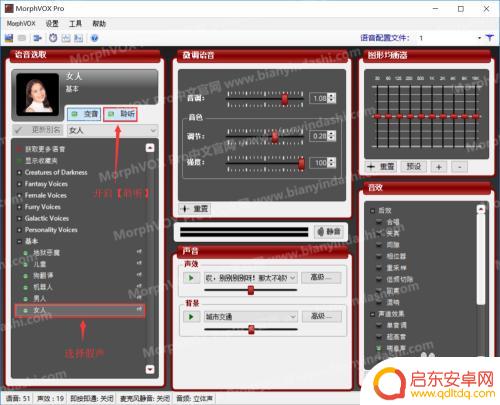Click the microphone icon on 静音 button
Viewport: 500px width, 405px height.
click(x=321, y=232)
